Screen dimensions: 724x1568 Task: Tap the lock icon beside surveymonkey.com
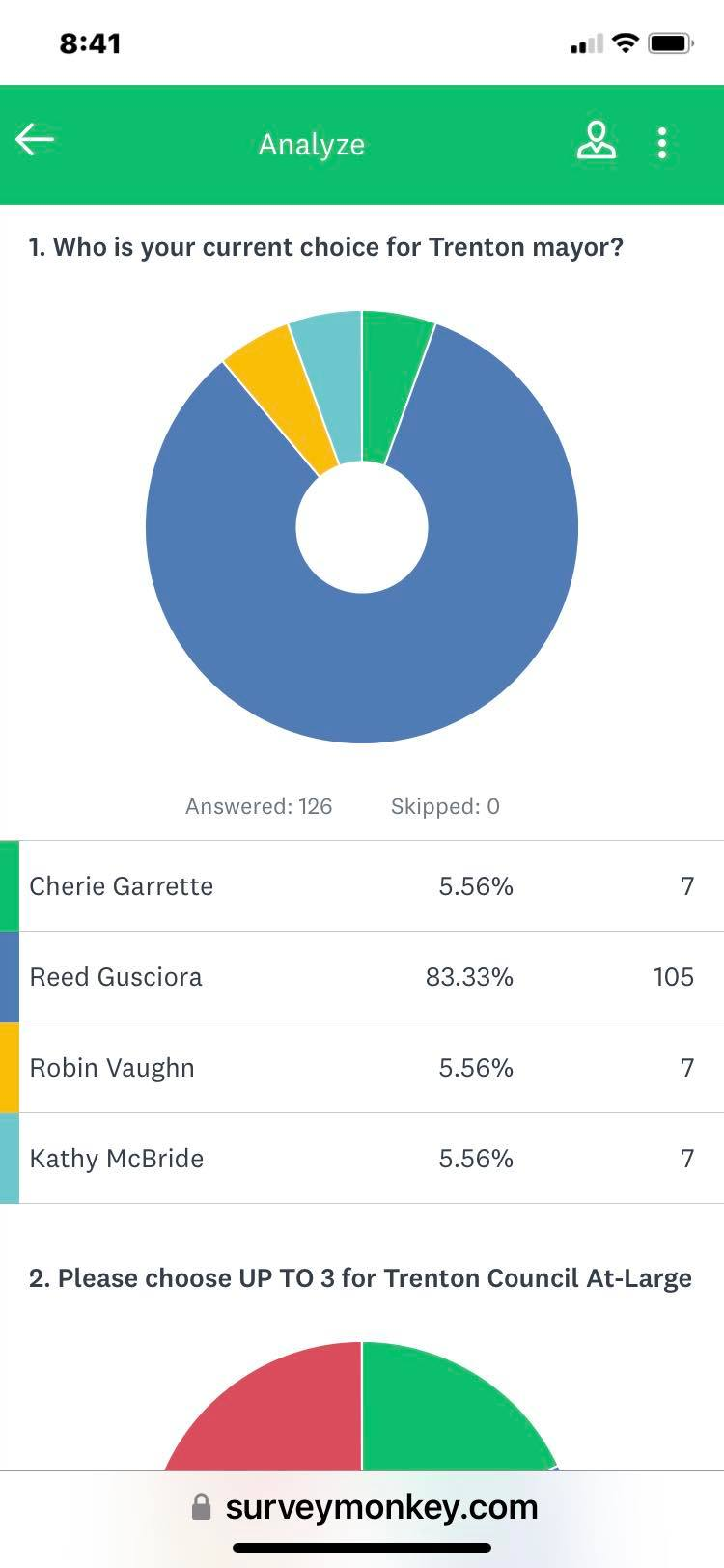coord(201,1507)
